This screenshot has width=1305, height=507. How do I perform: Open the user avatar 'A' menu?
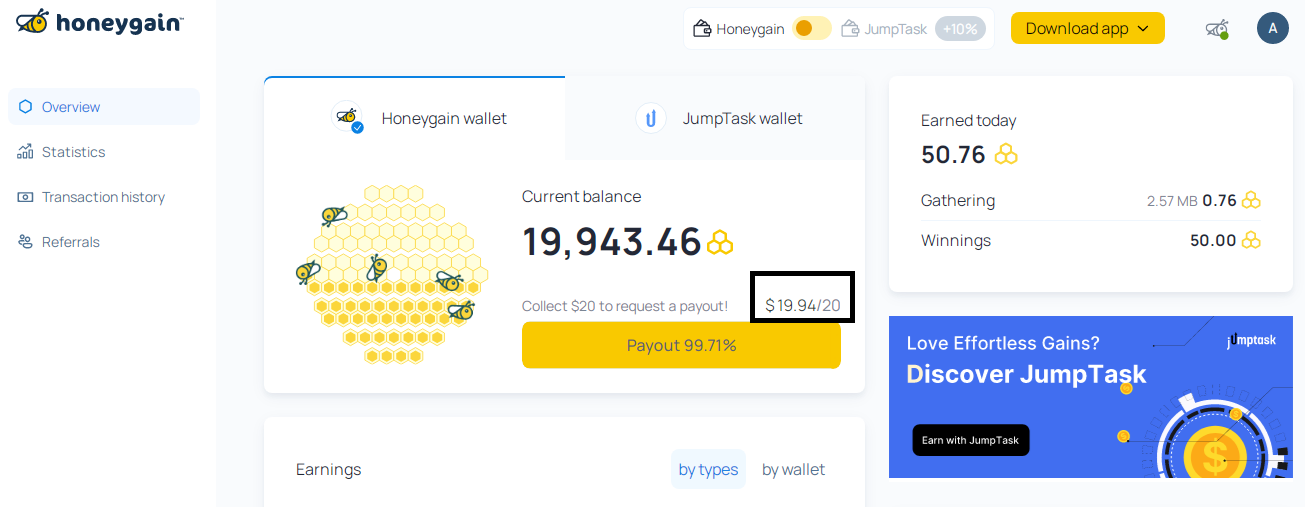(1273, 28)
